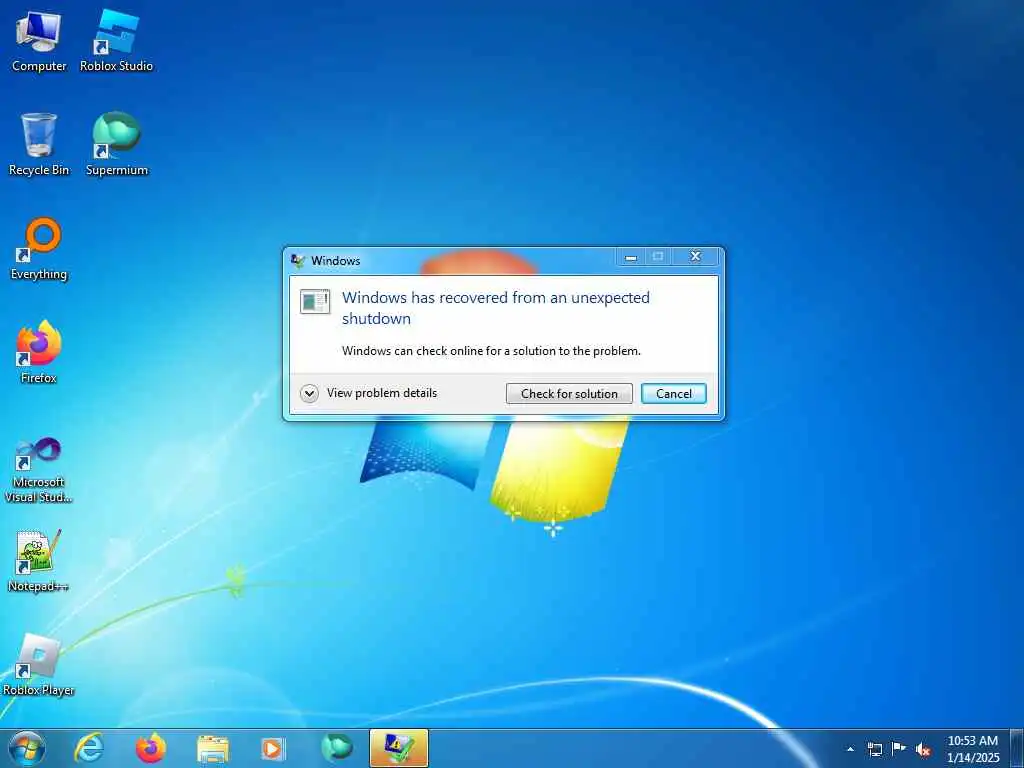Launch Internet Explorer from the taskbar
Image resolution: width=1024 pixels, height=768 pixels.
click(x=89, y=748)
